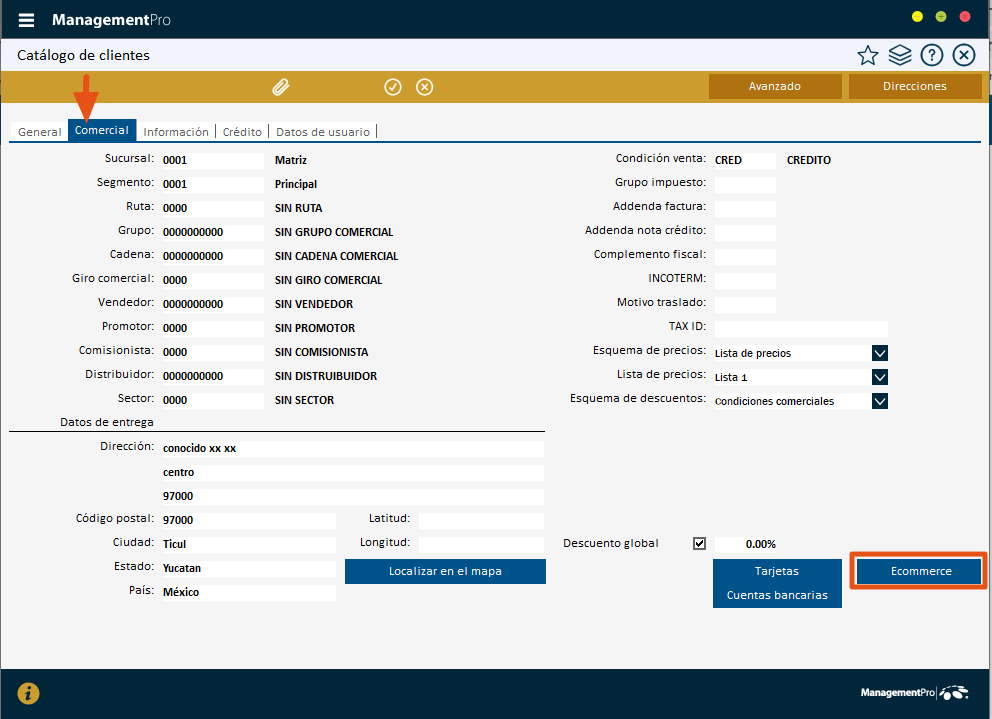992x719 pixels.
Task: Click the Giro comercial code field
Action: (213, 280)
